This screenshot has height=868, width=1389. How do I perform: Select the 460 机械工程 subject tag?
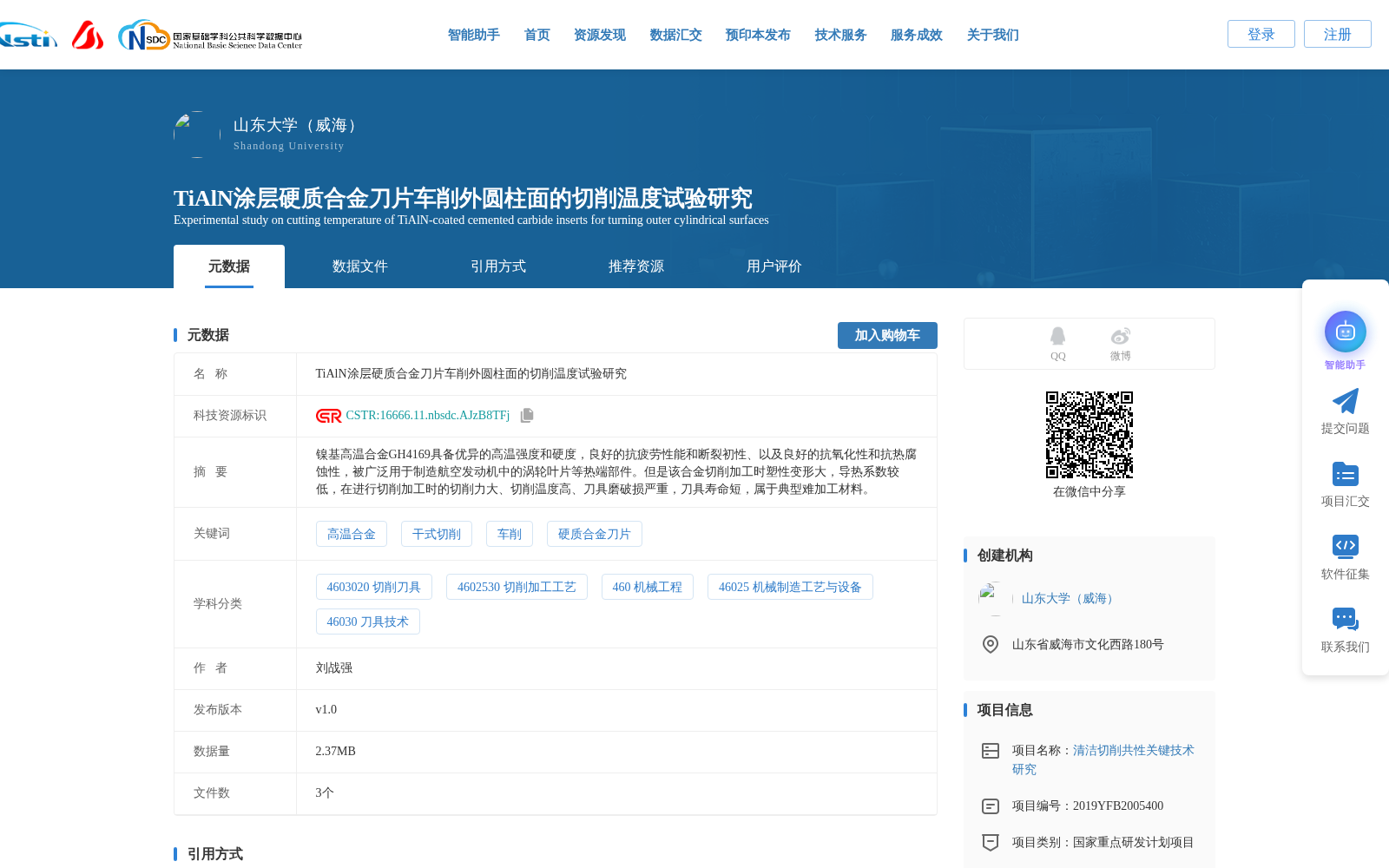coord(648,587)
